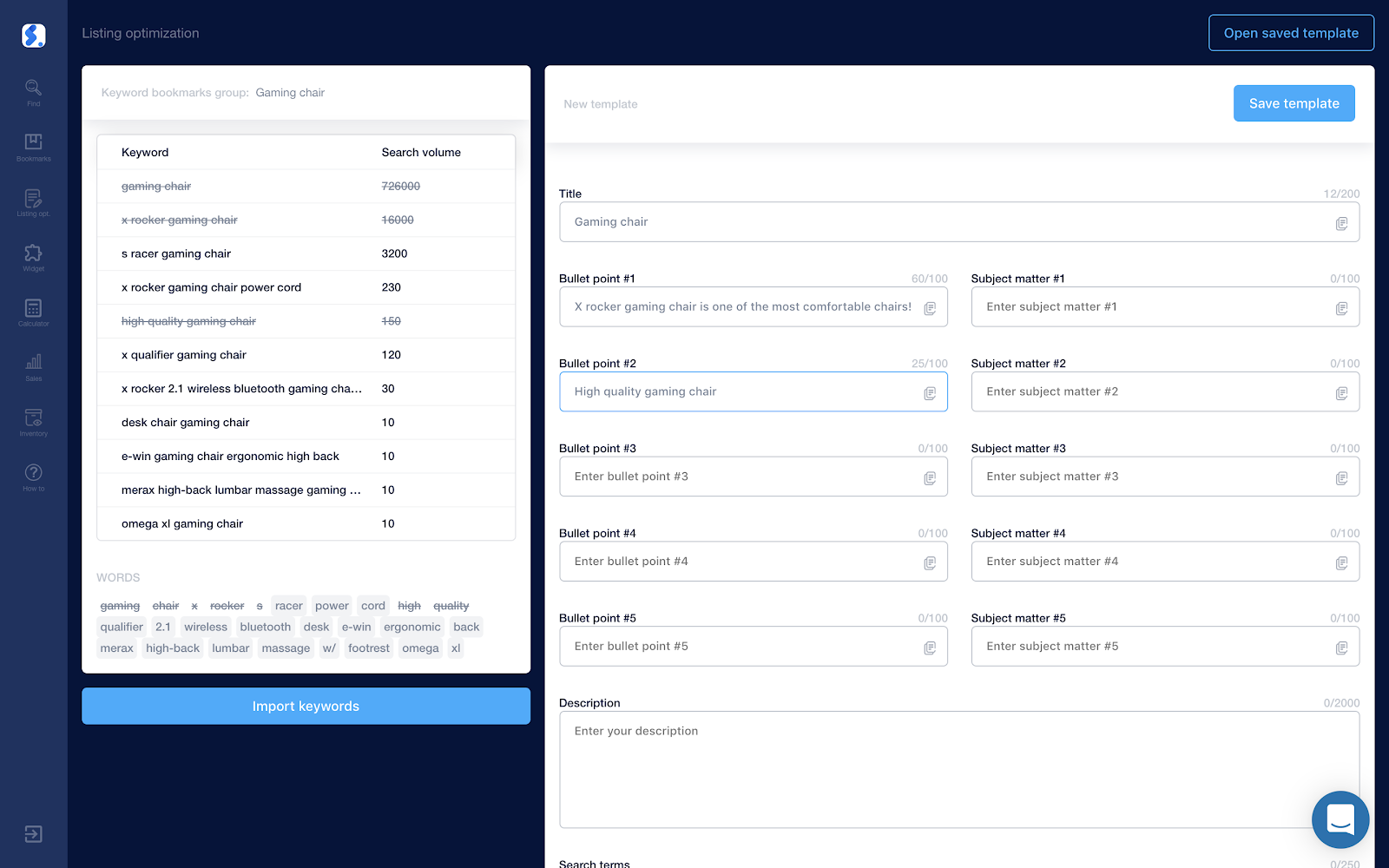
Task: Copy the Title field content
Action: tap(1341, 223)
